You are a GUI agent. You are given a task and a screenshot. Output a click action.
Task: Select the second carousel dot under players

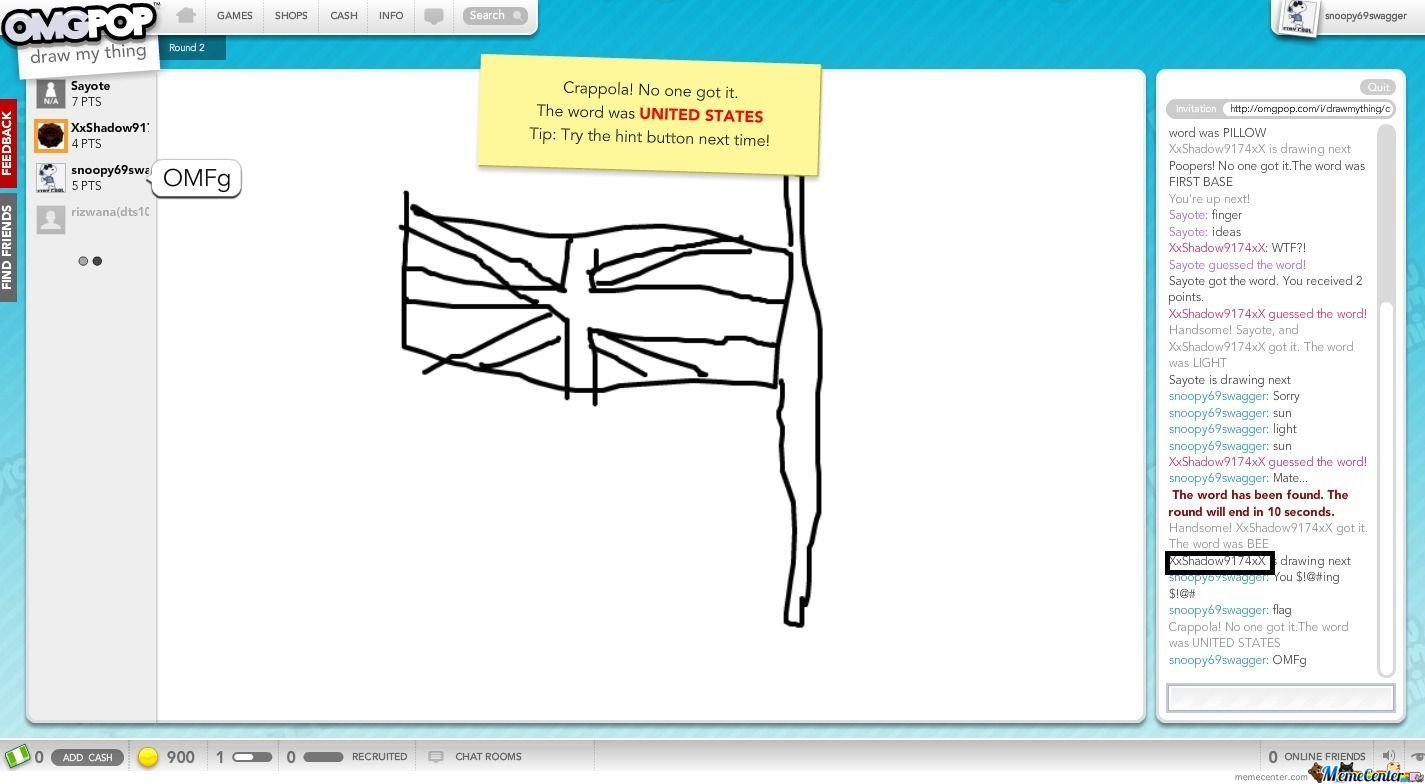pyautogui.click(x=97, y=260)
